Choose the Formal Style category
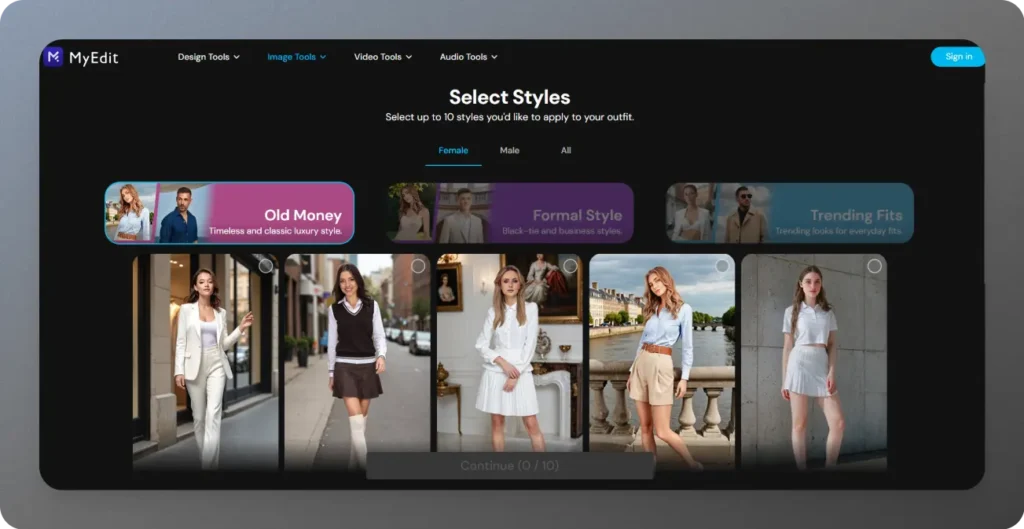1024x529 pixels. (x=509, y=213)
